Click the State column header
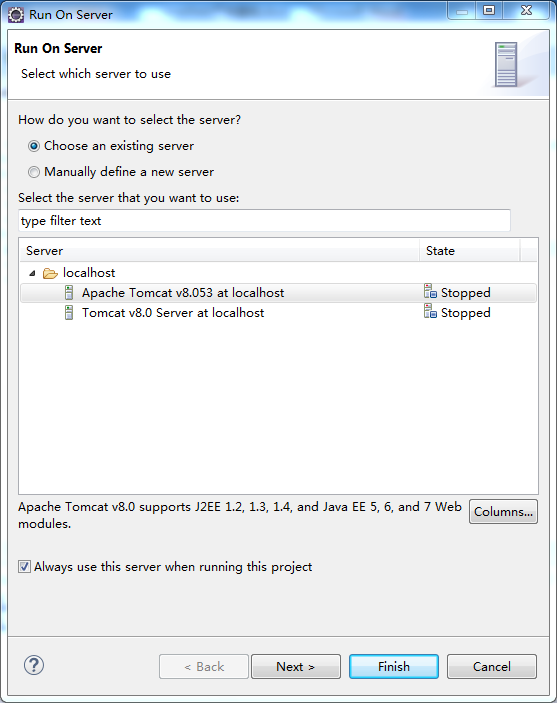 coord(470,251)
